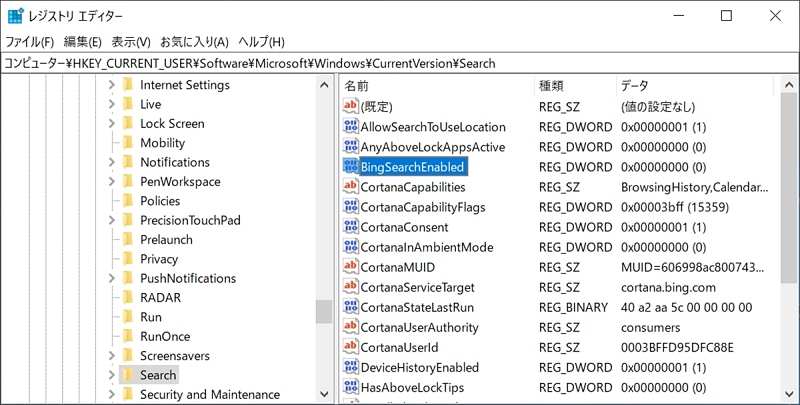Click the tree pane scroll down arrow
Viewport: 800px width, 405px height.
pyautogui.click(x=324, y=393)
